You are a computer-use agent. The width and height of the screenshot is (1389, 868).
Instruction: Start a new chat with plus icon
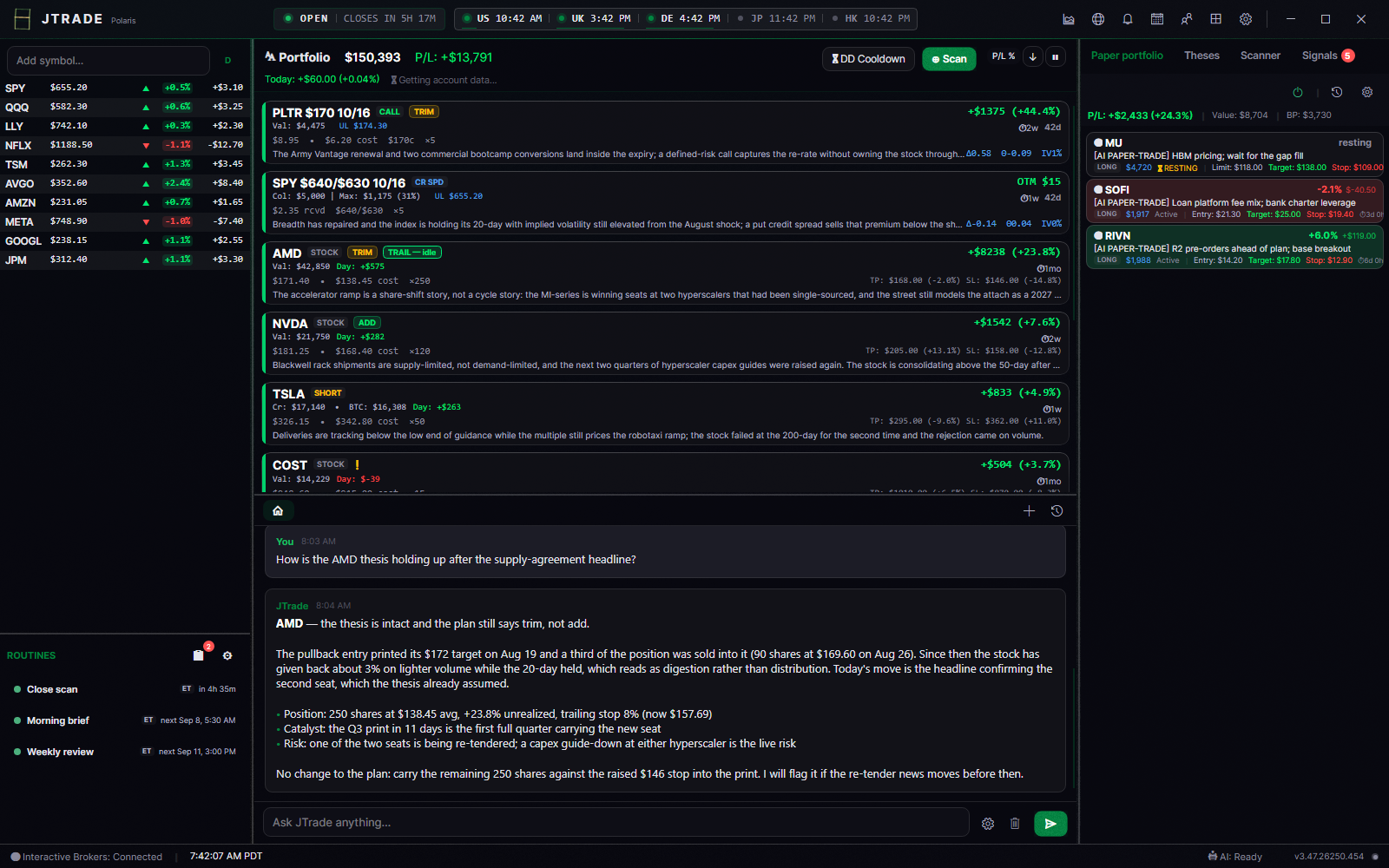point(1029,511)
